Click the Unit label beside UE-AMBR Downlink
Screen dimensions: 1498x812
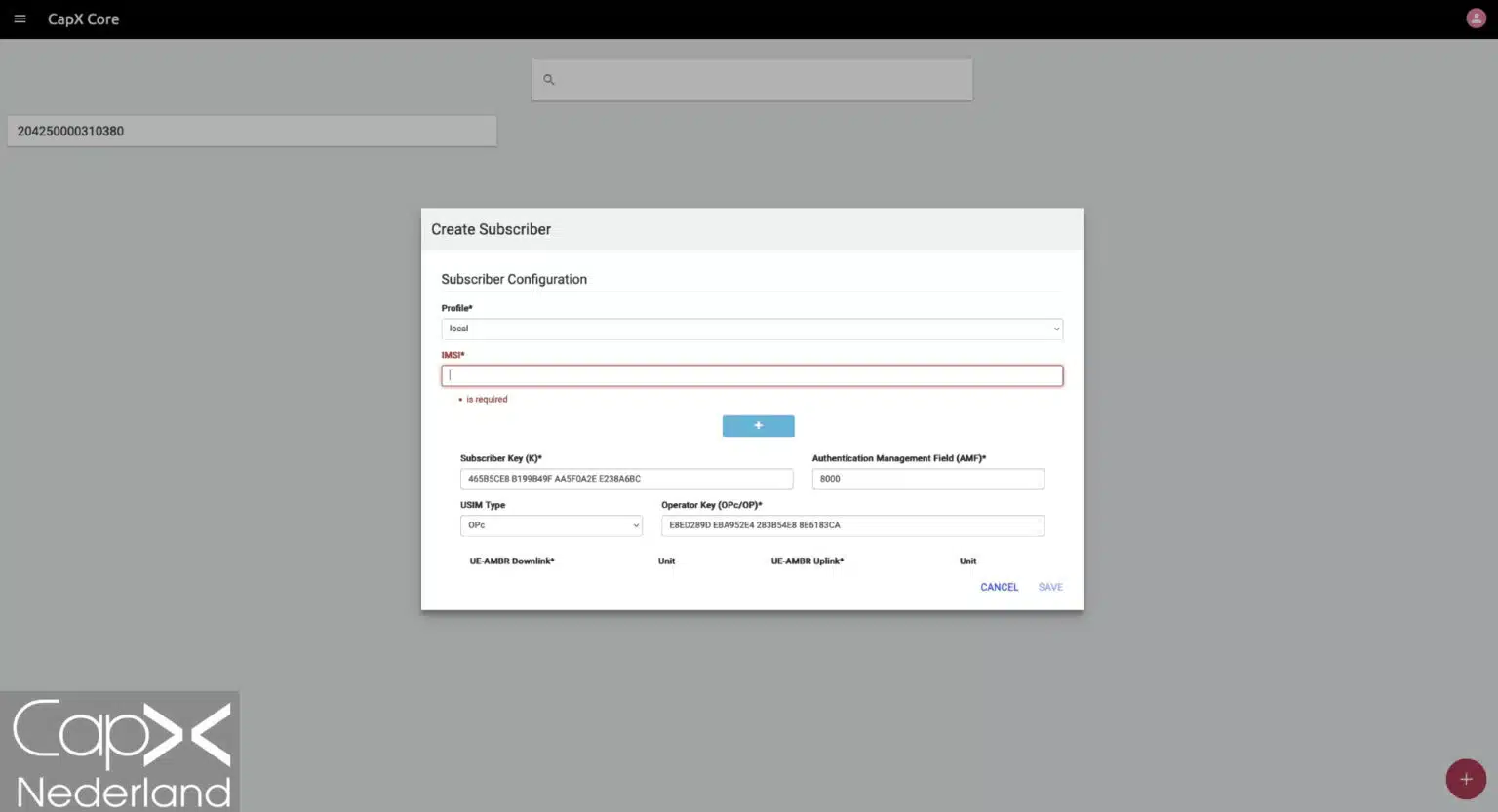(666, 561)
